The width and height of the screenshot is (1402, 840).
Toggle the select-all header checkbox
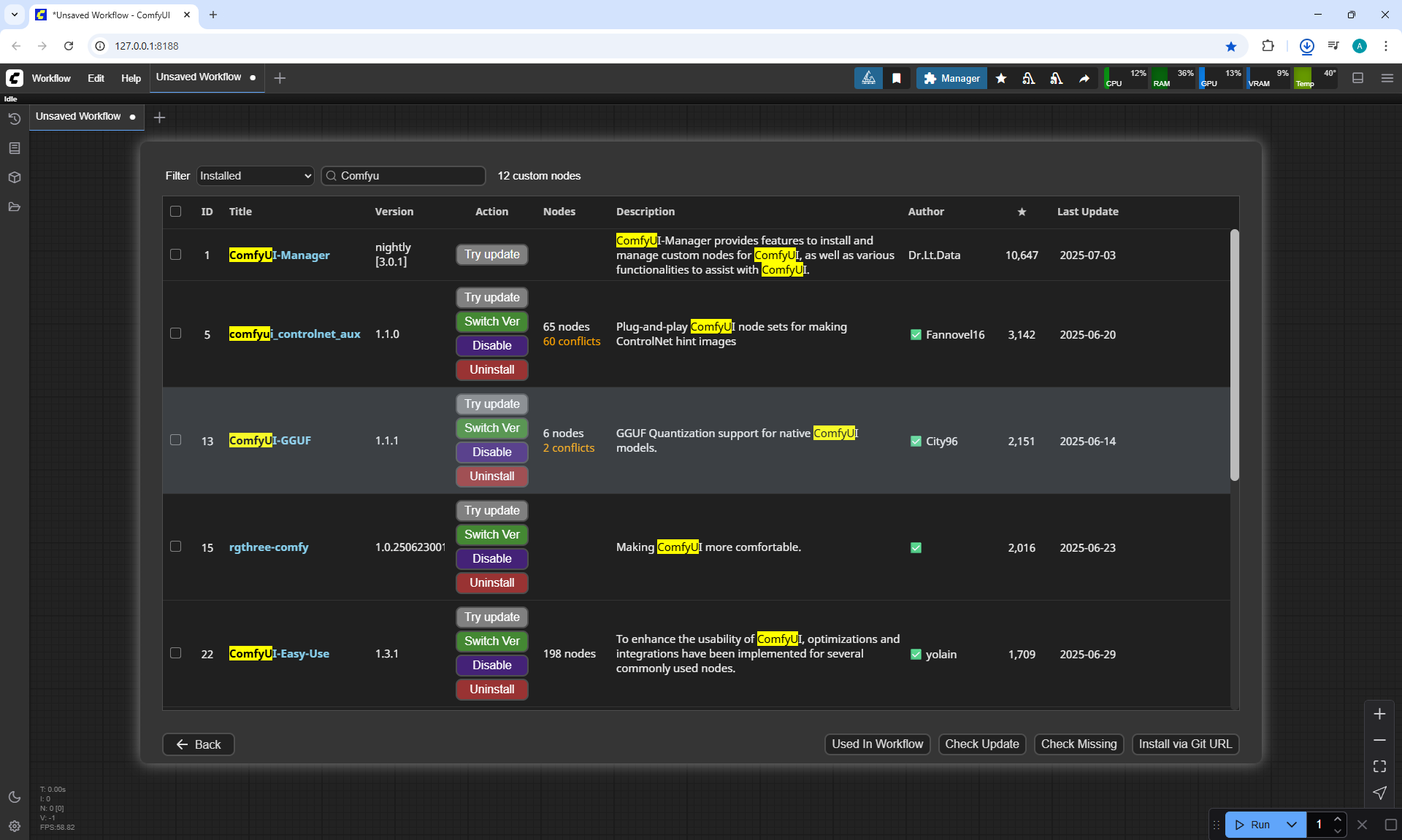coord(175,212)
